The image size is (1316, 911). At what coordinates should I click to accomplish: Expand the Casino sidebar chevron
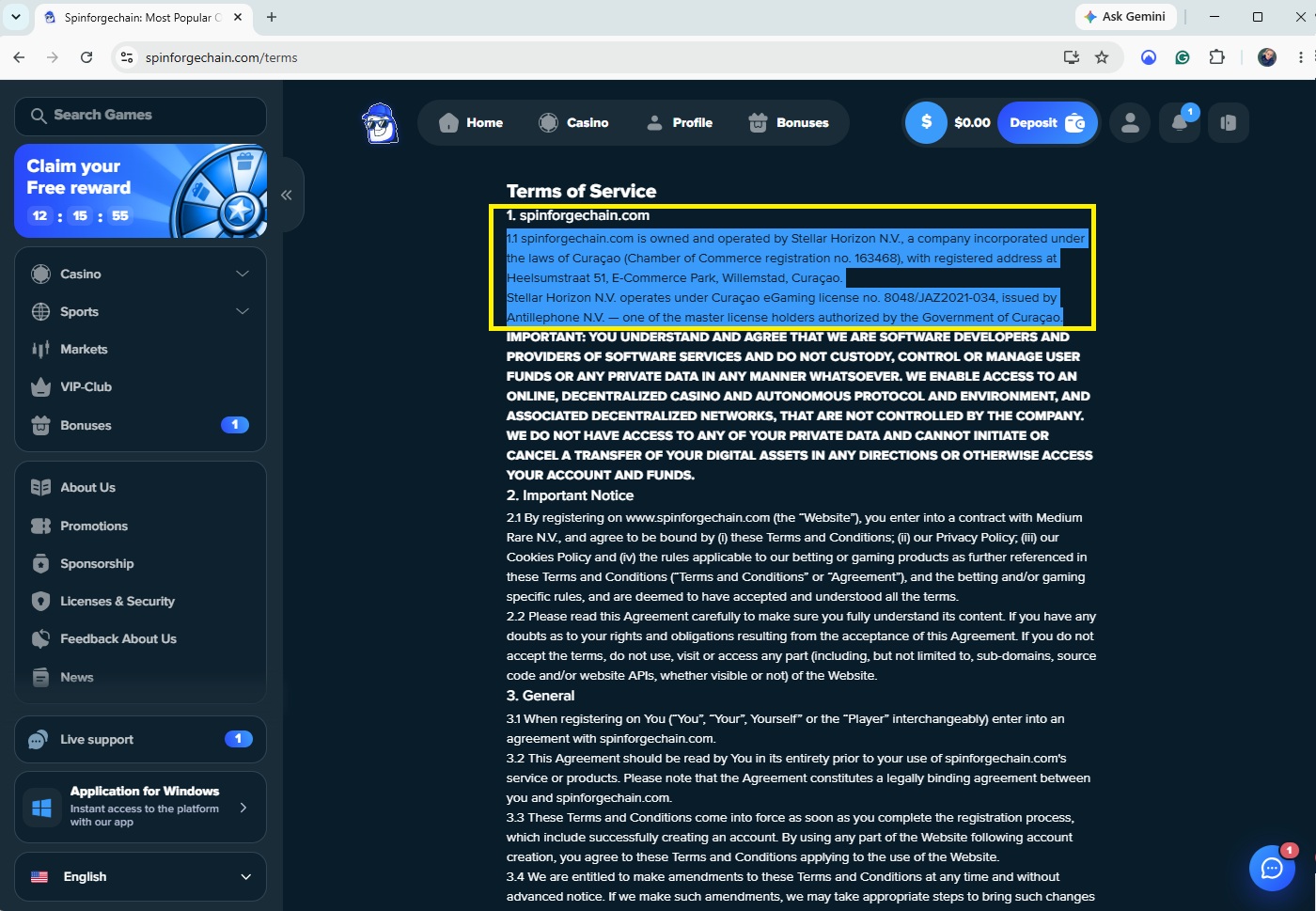click(243, 275)
